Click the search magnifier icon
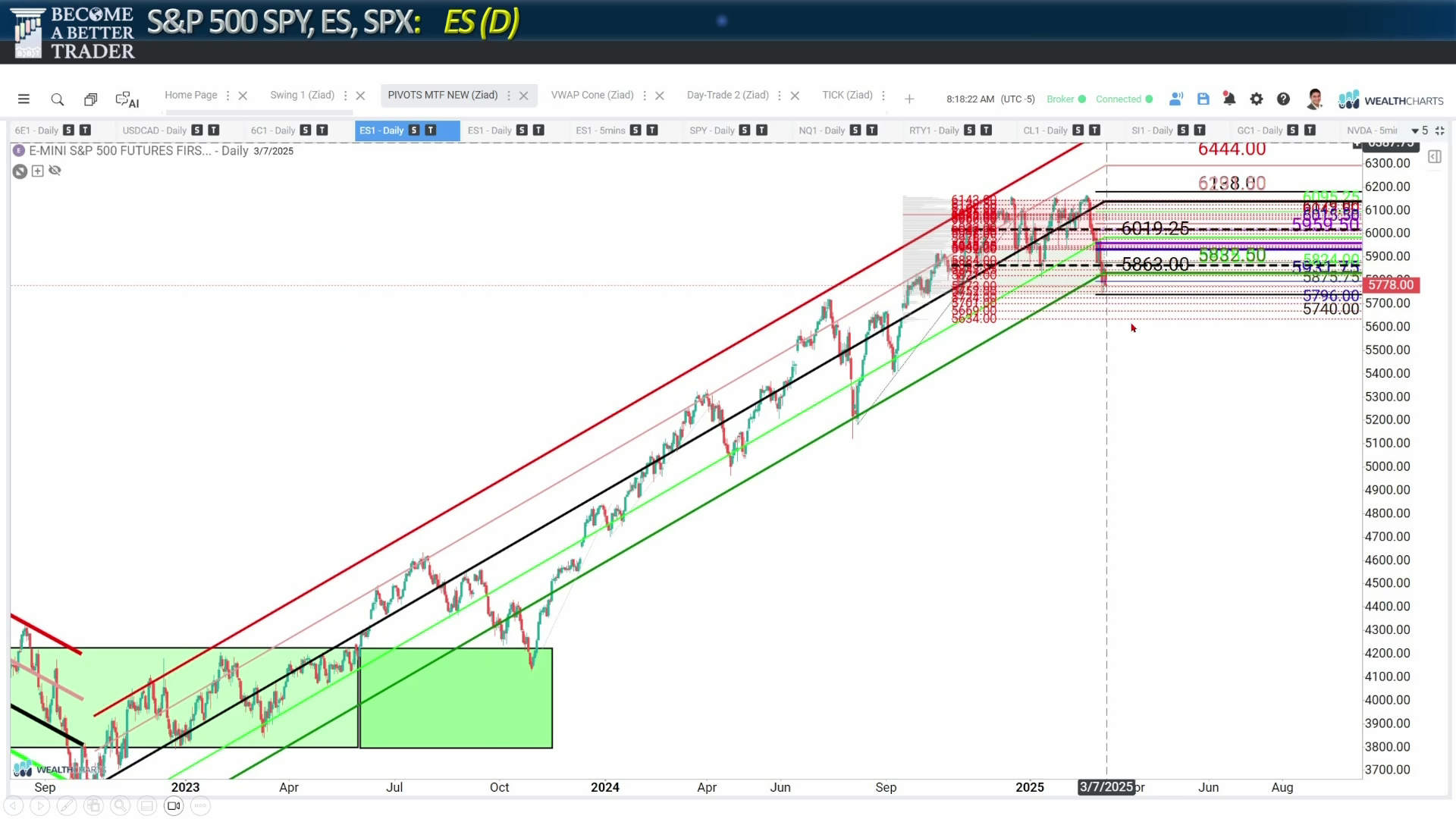The height and width of the screenshot is (819, 1456). [x=57, y=99]
